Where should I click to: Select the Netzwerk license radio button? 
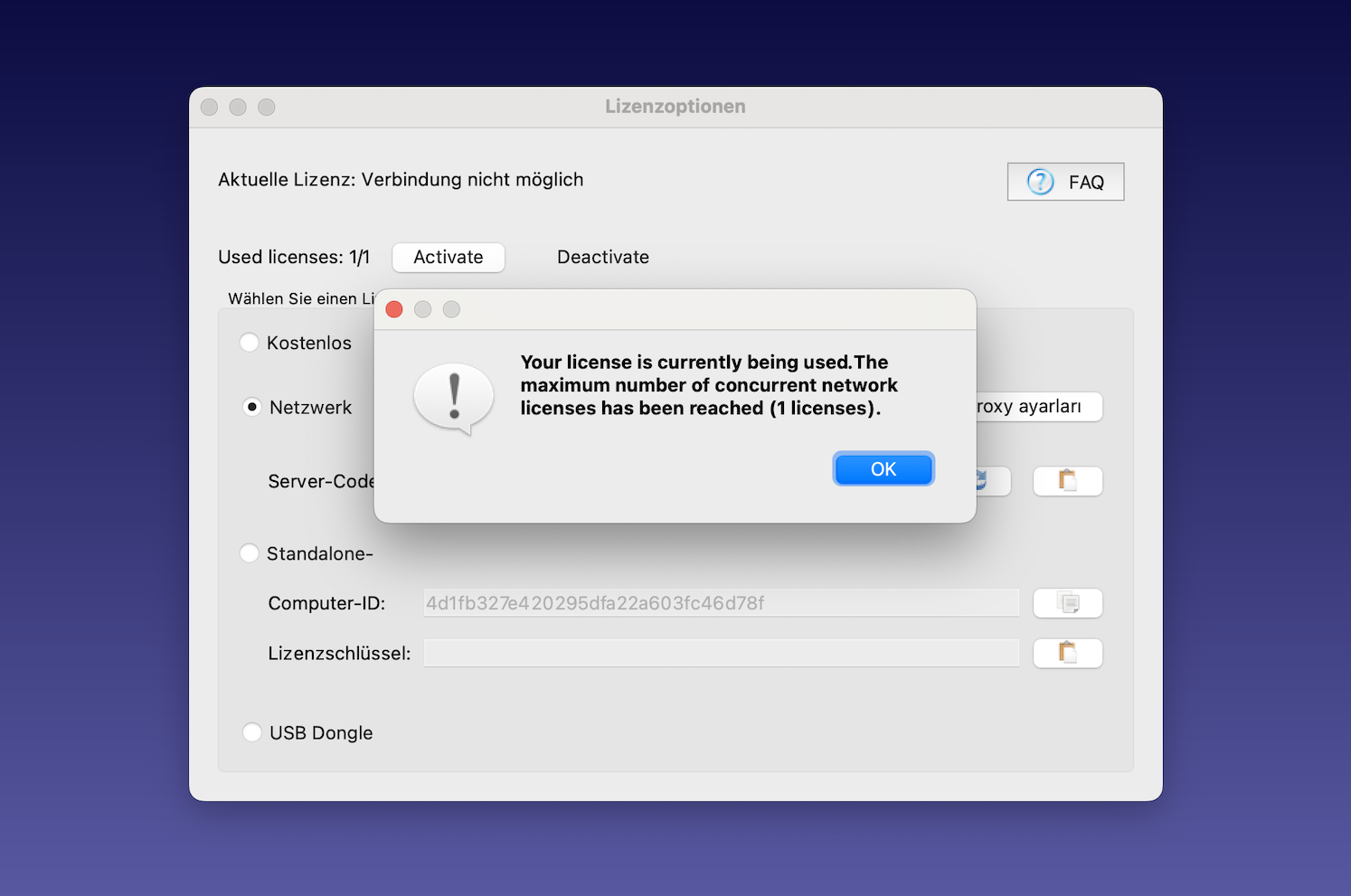click(252, 407)
